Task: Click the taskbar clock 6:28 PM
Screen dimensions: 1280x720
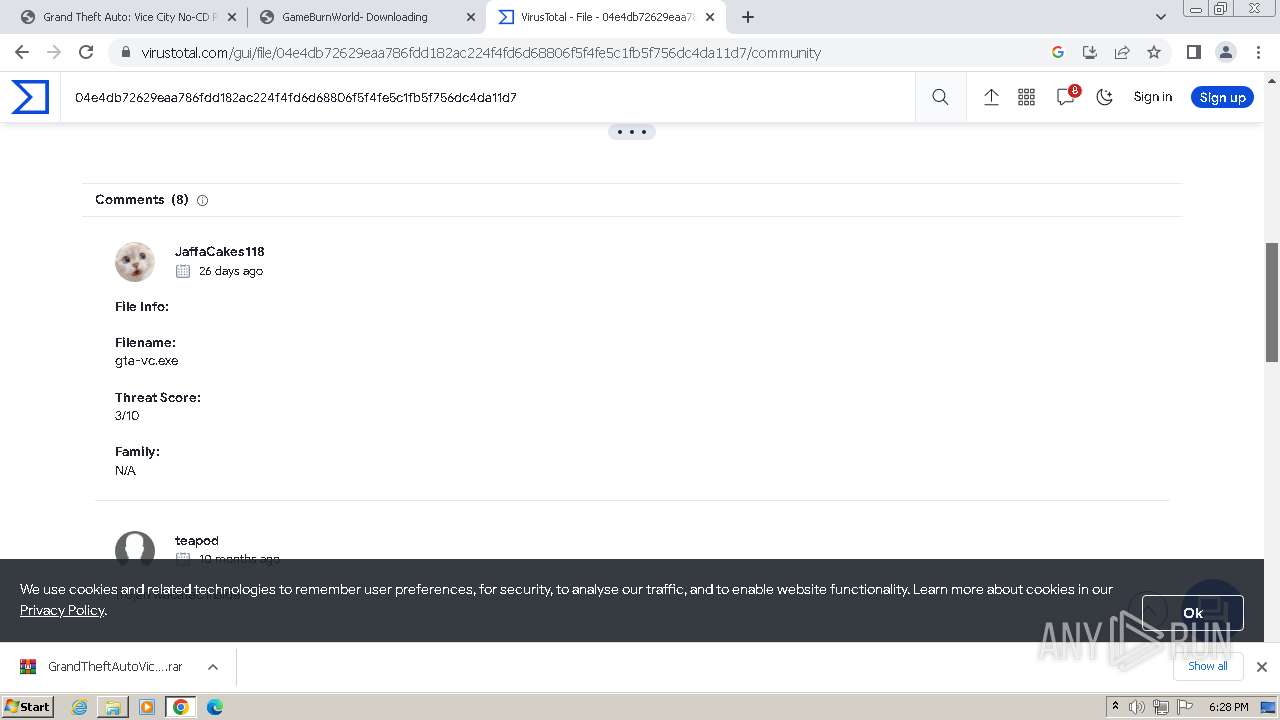Action: tap(1228, 707)
